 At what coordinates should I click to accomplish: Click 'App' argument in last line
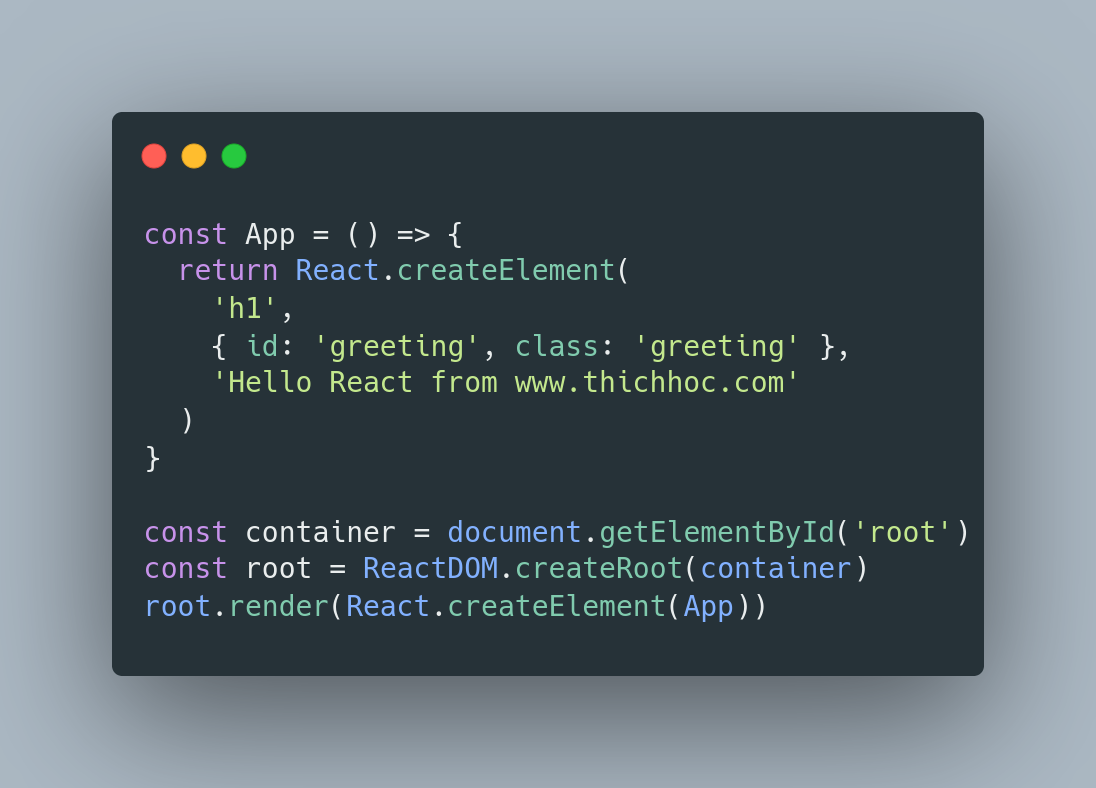(x=708, y=607)
